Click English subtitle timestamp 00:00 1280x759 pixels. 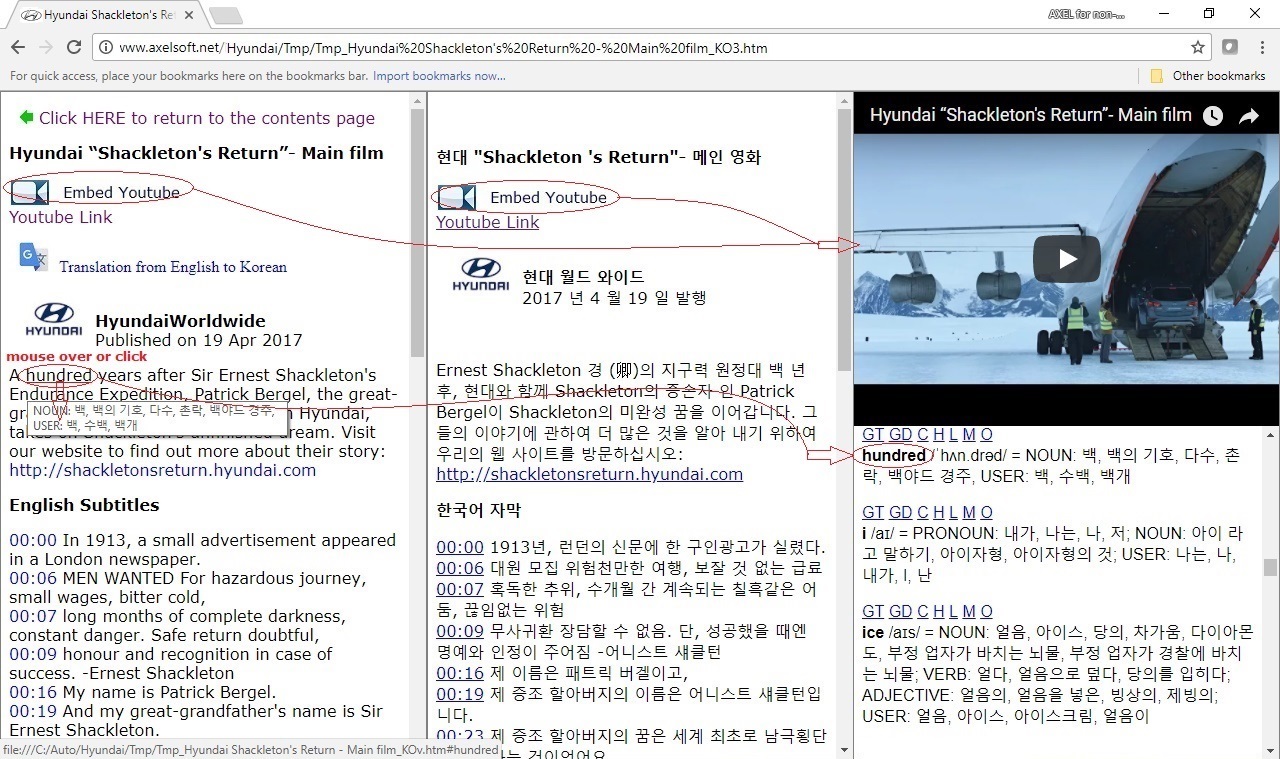(33, 540)
